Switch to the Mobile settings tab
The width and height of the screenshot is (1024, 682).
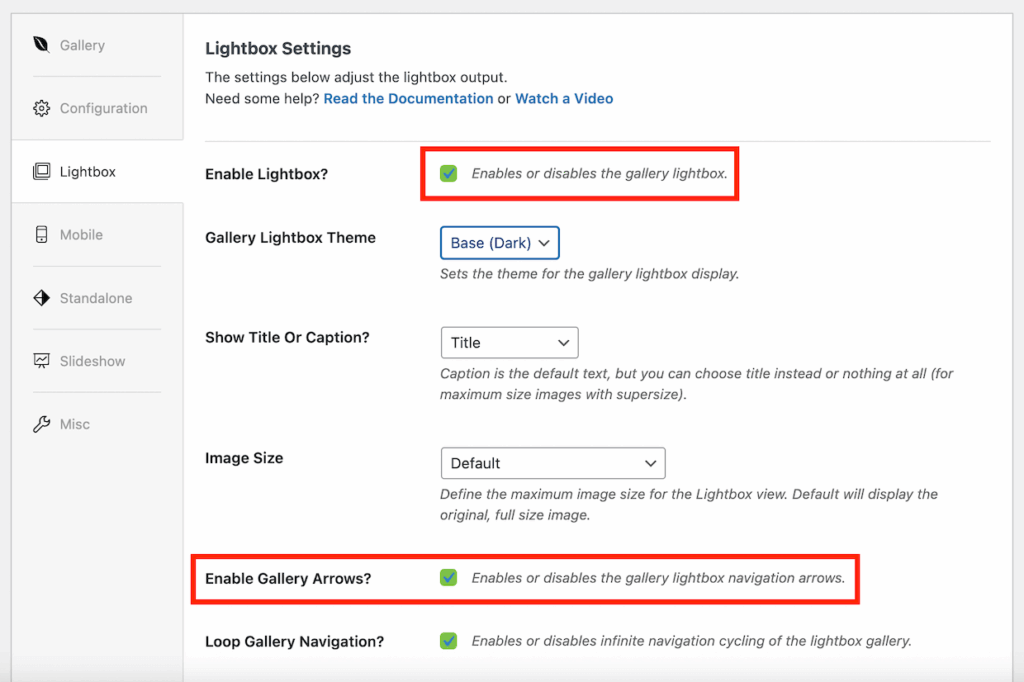point(79,234)
